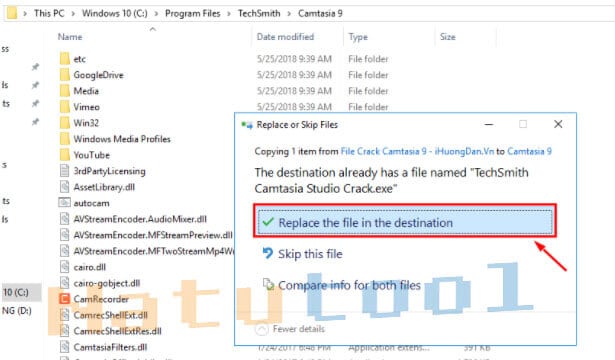This screenshot has height=360, width=615.
Task: Minimize the Replace or Skip Files dialog
Action: pos(489,124)
